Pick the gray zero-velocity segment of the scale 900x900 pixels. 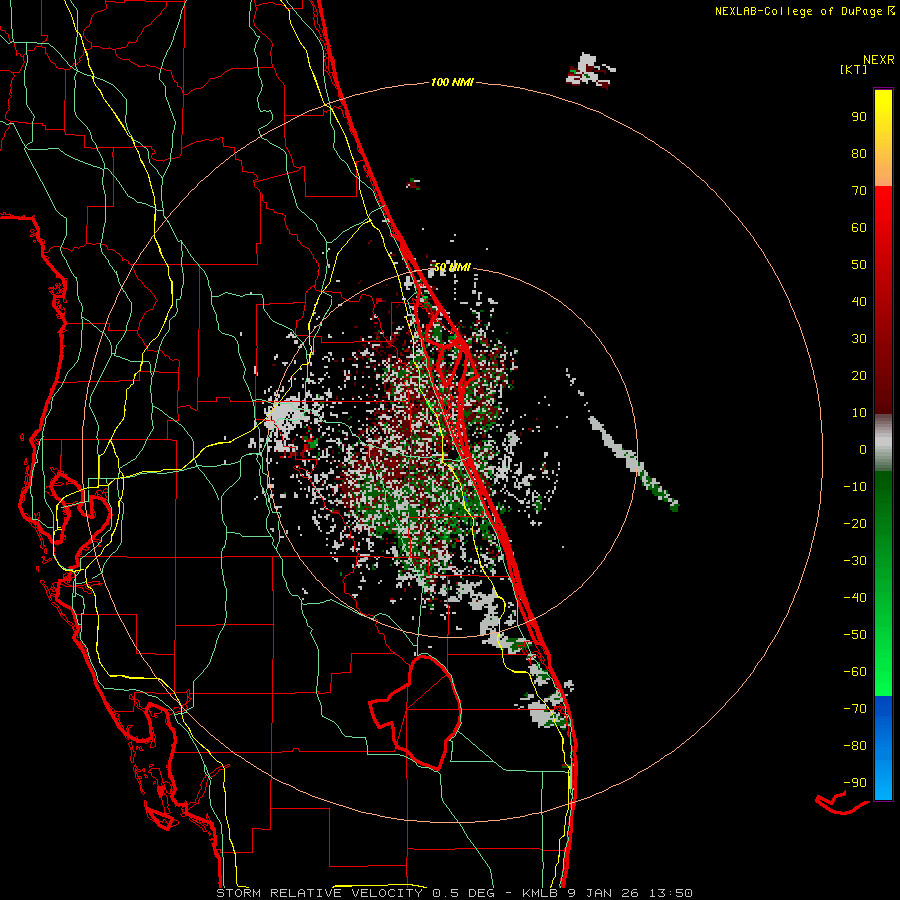click(x=883, y=443)
